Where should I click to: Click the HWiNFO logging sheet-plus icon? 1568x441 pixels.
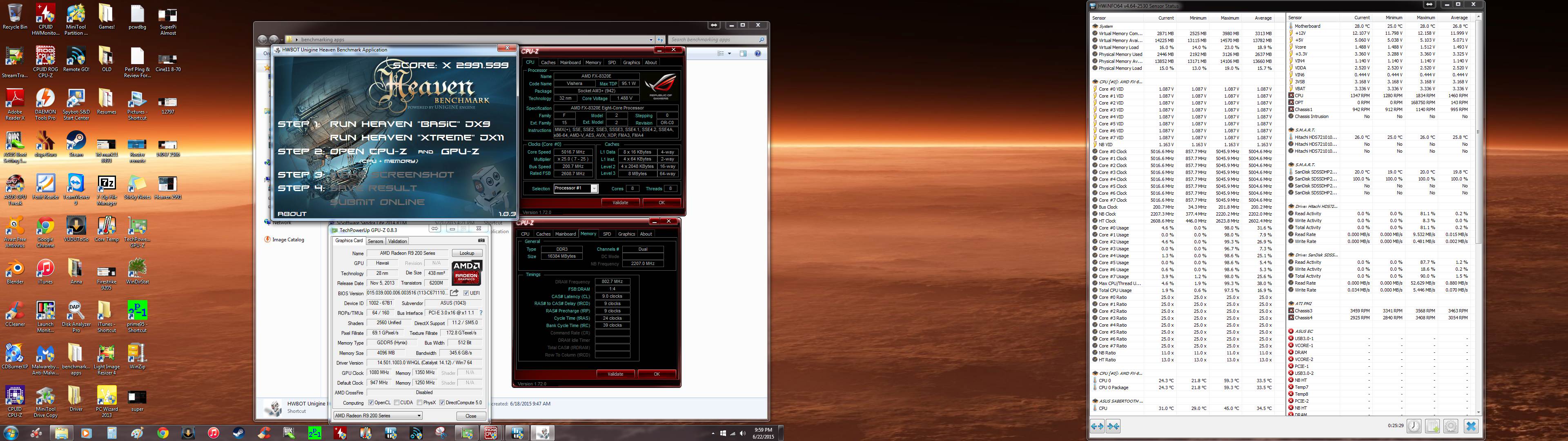click(x=1432, y=426)
